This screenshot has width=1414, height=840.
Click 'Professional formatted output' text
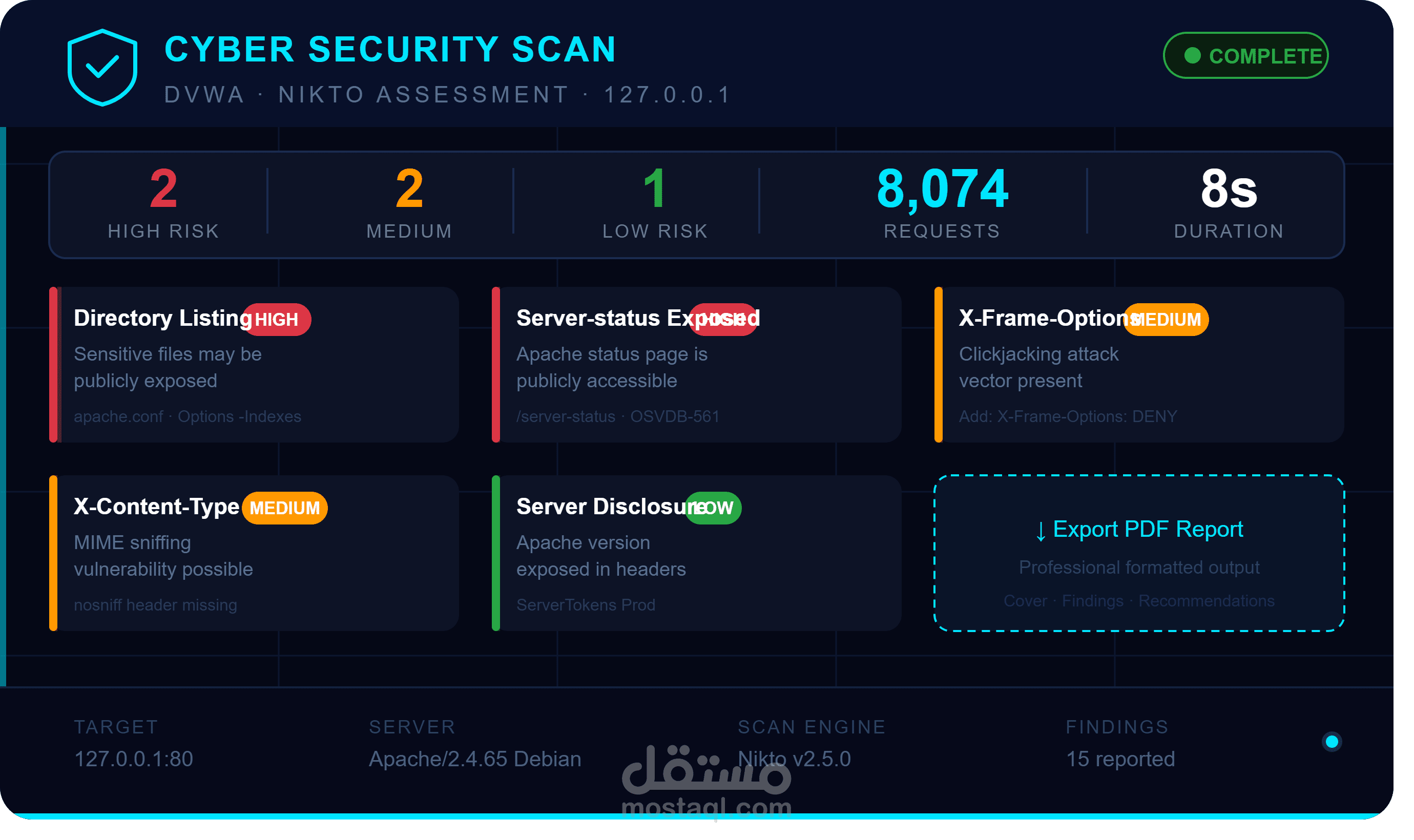coord(1139,567)
